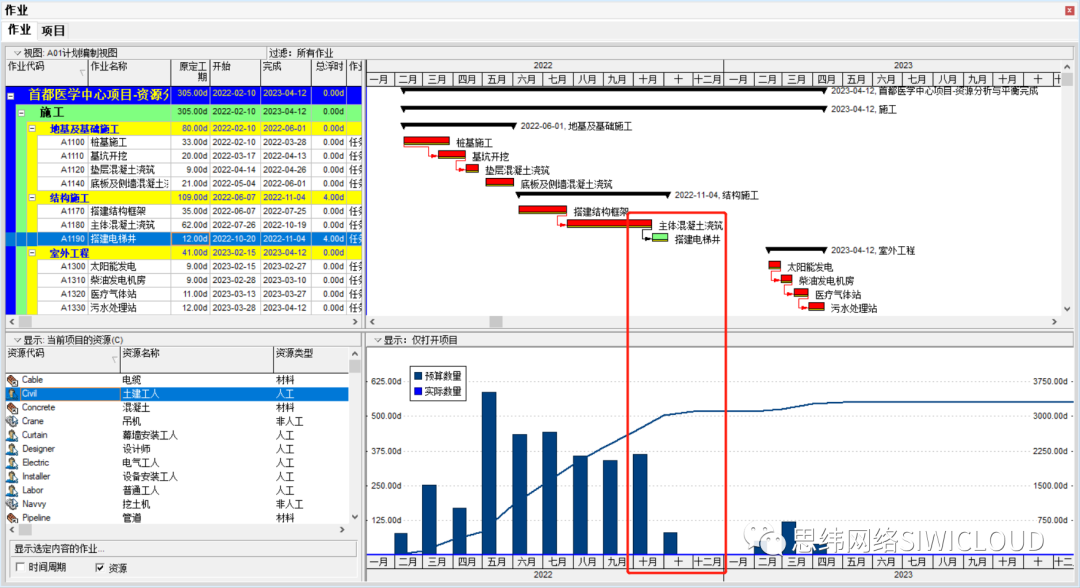Collapse the 地基及基础施工 WBS group
This screenshot has height=588, width=1080.
click(32, 129)
